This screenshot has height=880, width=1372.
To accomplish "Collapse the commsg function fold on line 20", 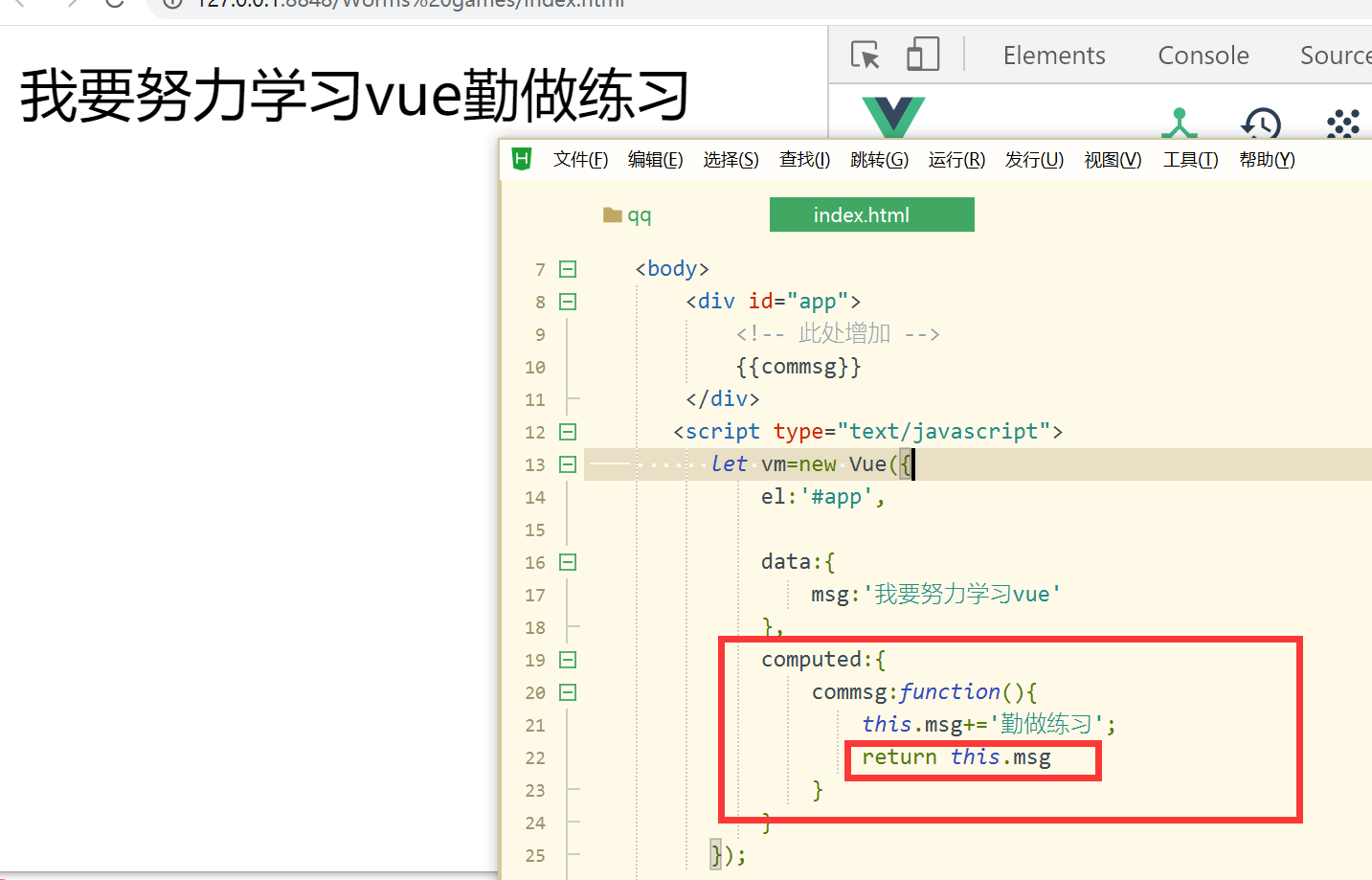I will click(568, 692).
